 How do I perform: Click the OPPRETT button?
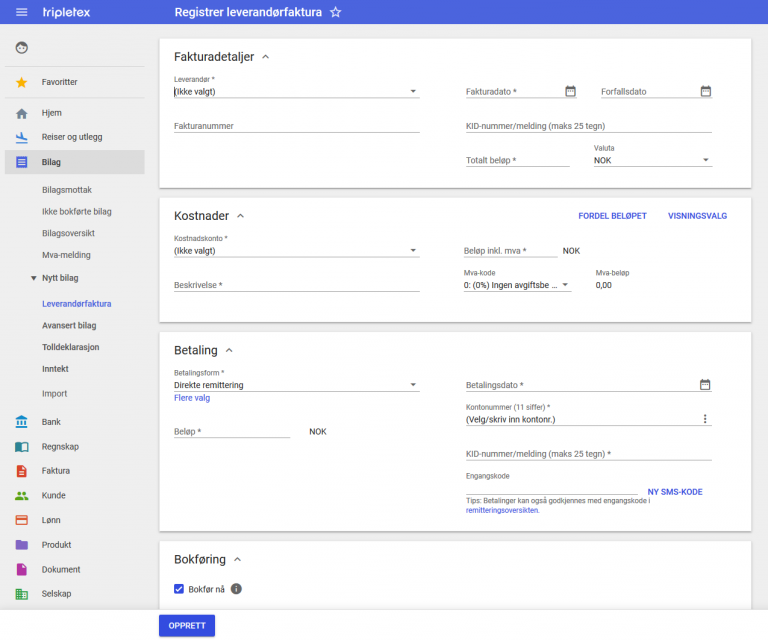(186, 625)
